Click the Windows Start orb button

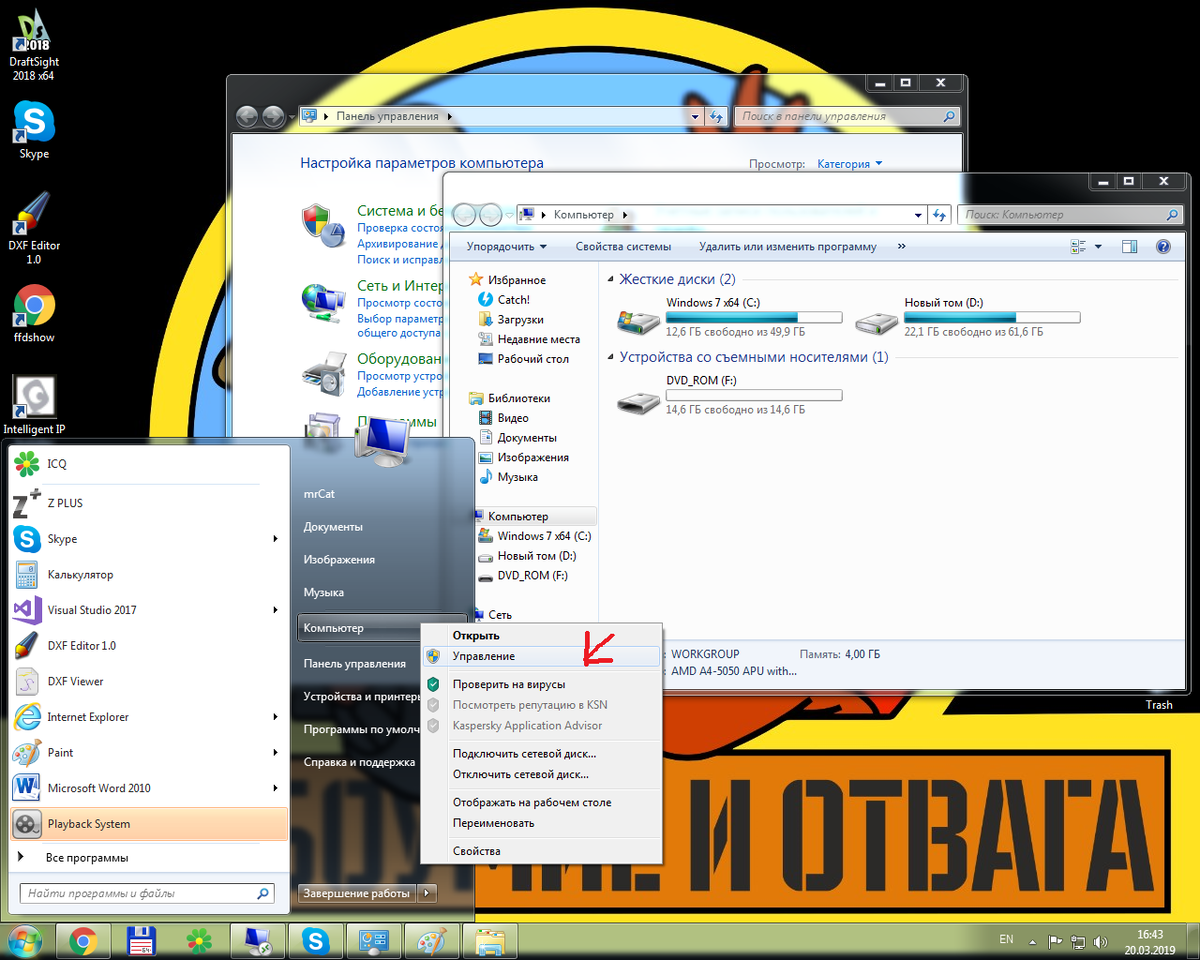[24, 940]
